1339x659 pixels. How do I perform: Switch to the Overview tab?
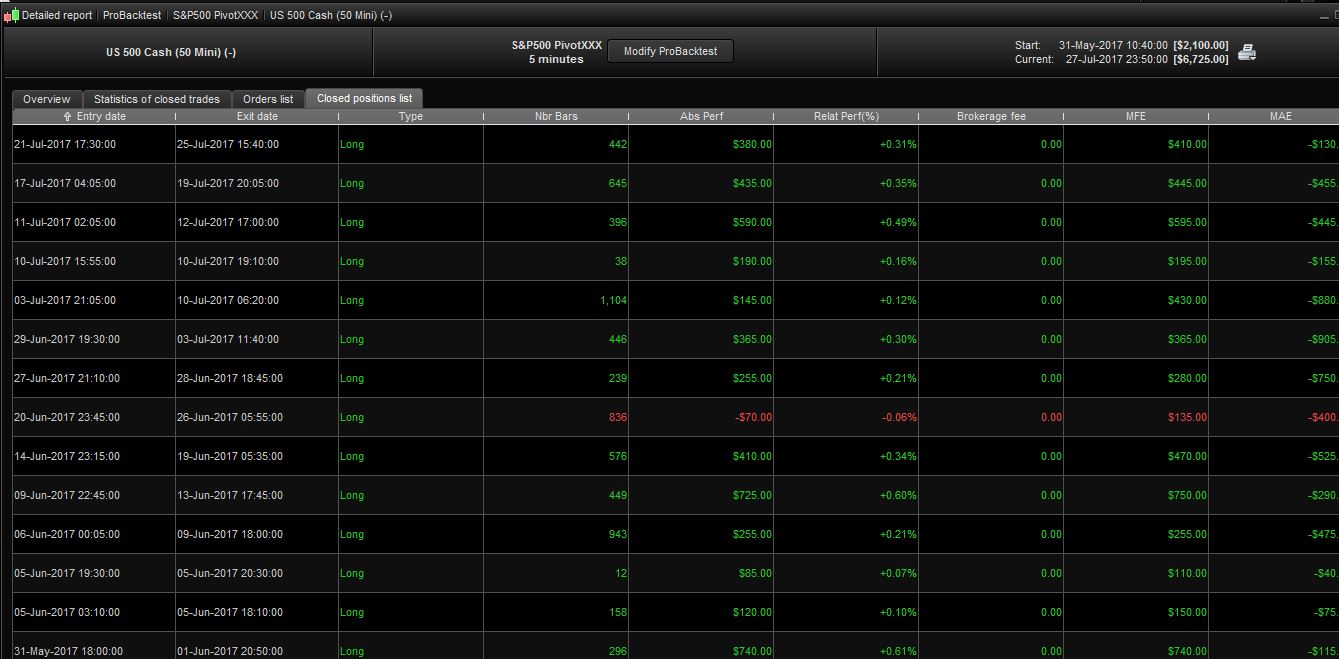coord(47,99)
